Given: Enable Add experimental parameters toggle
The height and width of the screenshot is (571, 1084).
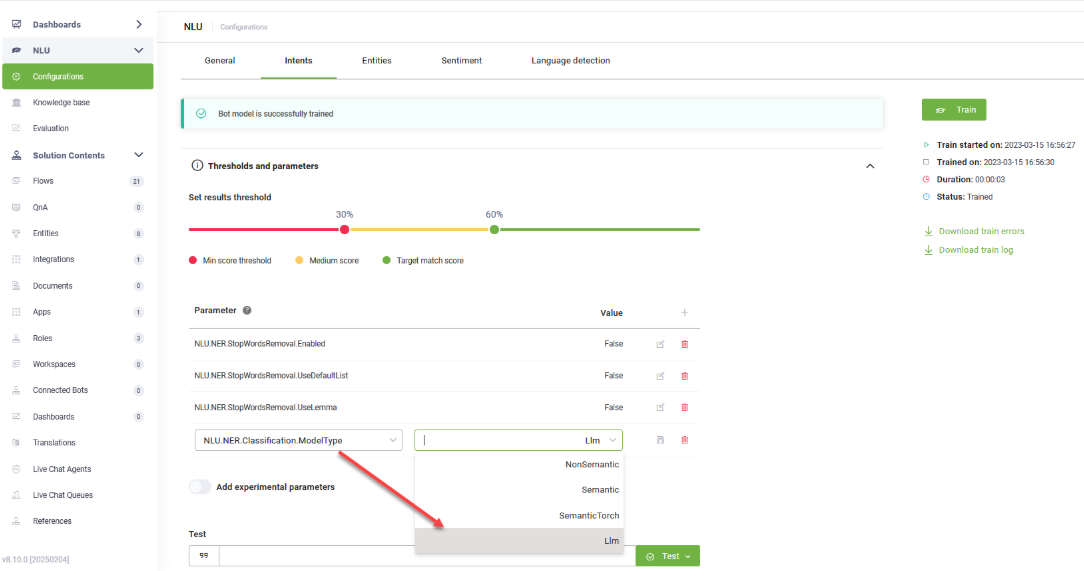Looking at the screenshot, I should click(200, 487).
